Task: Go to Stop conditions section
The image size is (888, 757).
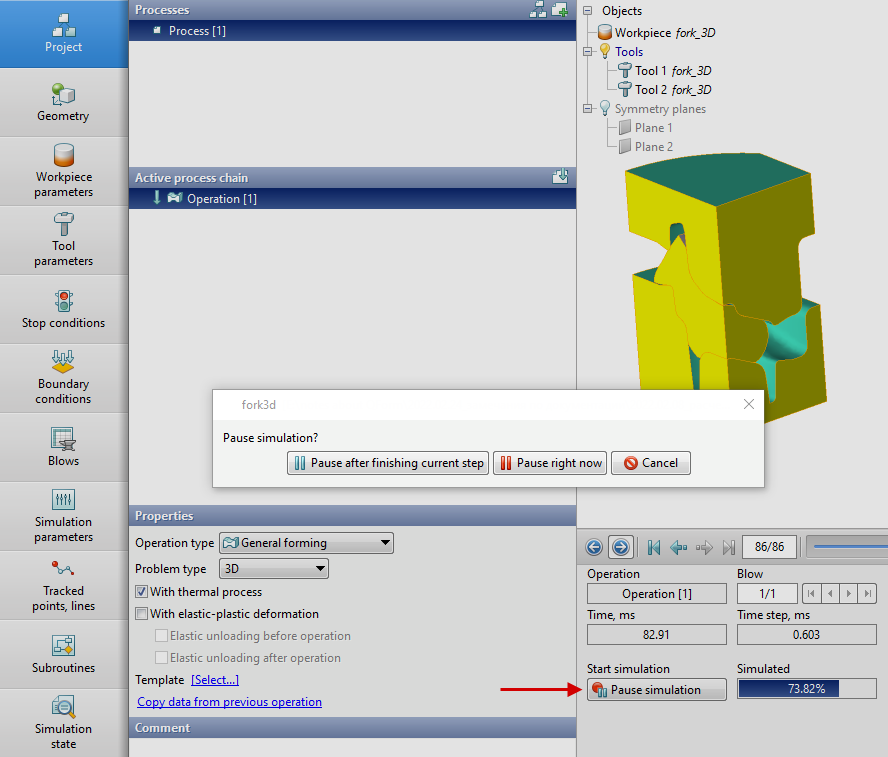Action: click(x=63, y=309)
